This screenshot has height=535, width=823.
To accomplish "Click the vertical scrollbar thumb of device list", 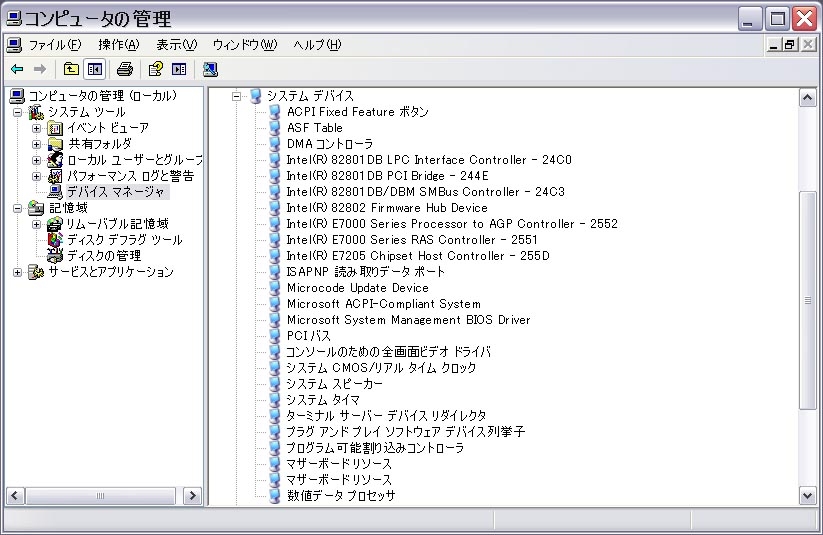I will [x=807, y=300].
